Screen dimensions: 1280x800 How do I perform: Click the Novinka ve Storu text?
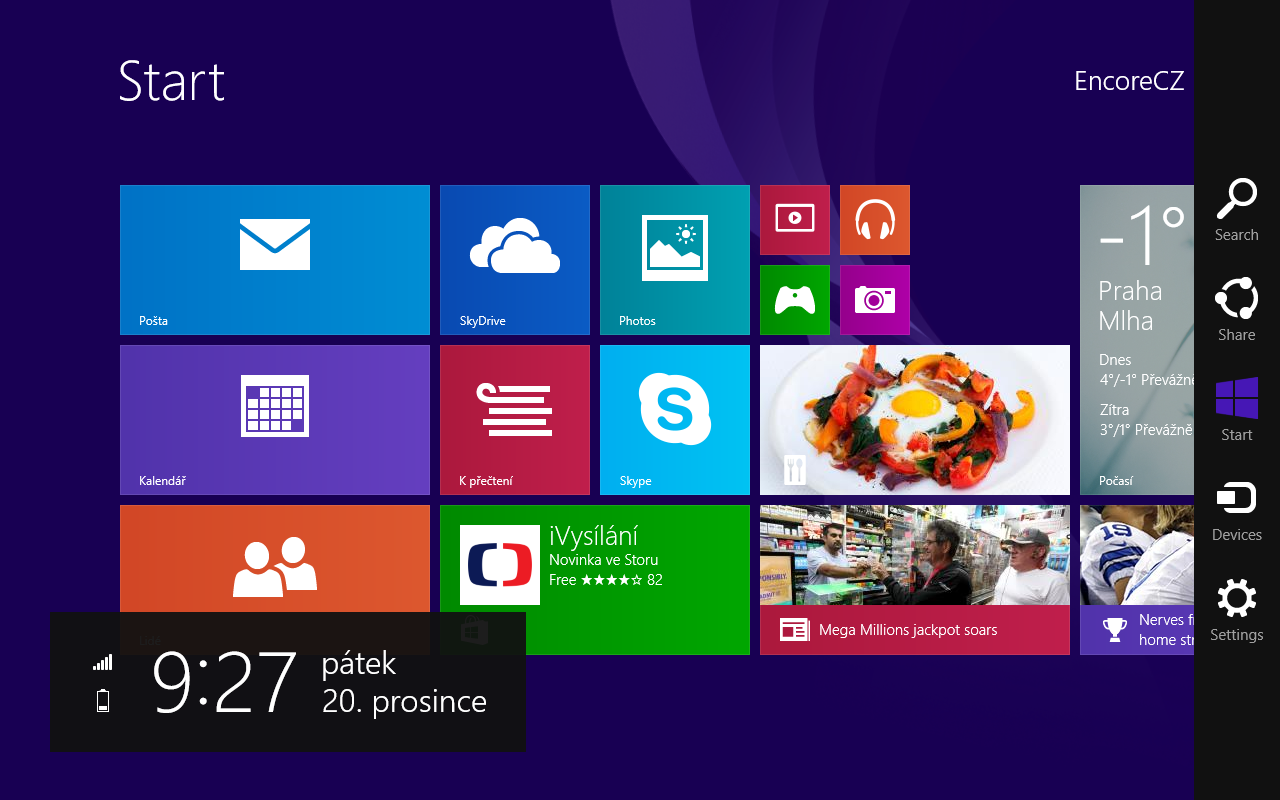(x=604, y=560)
